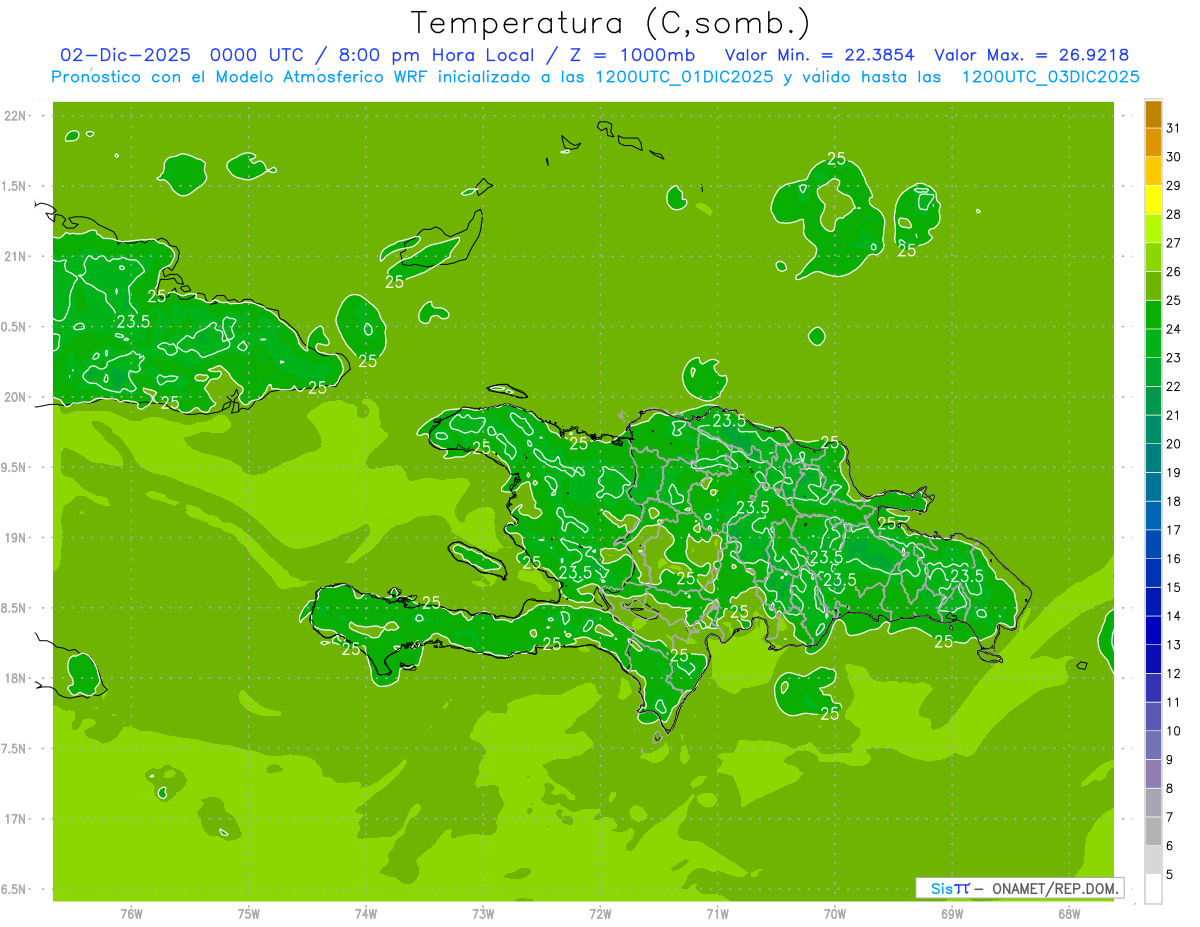This screenshot has width=1200, height=927.
Task: Pick the lime swatch between 27 and 28
Action: click(1153, 228)
